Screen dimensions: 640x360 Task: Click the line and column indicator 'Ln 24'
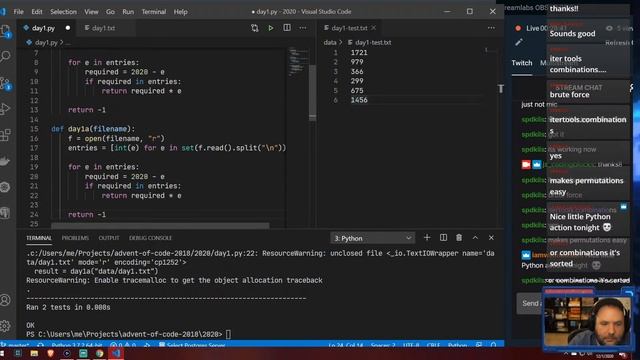click(x=345, y=345)
